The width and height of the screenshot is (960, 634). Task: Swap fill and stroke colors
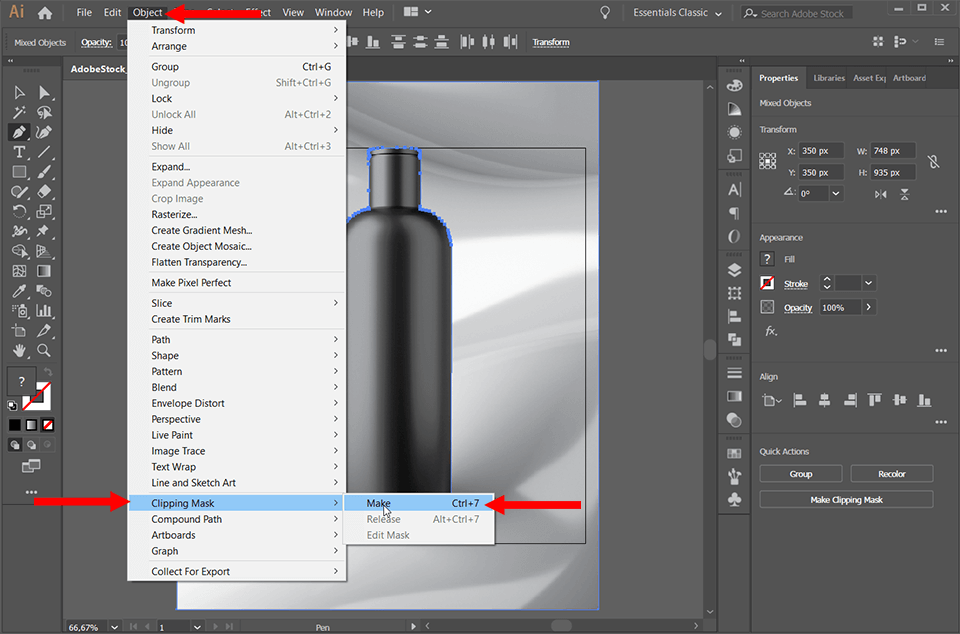(48, 372)
